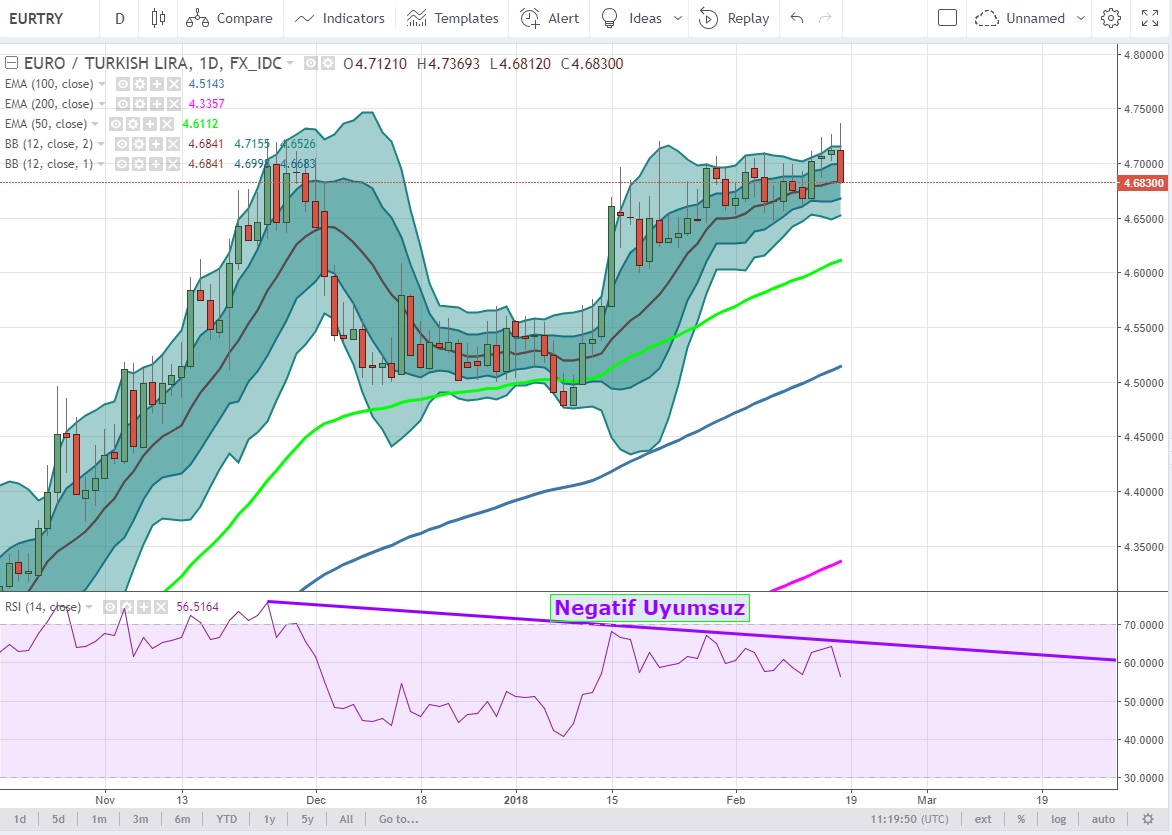
Task: Enter fullscreen mode
Action: pyautogui.click(x=1150, y=18)
